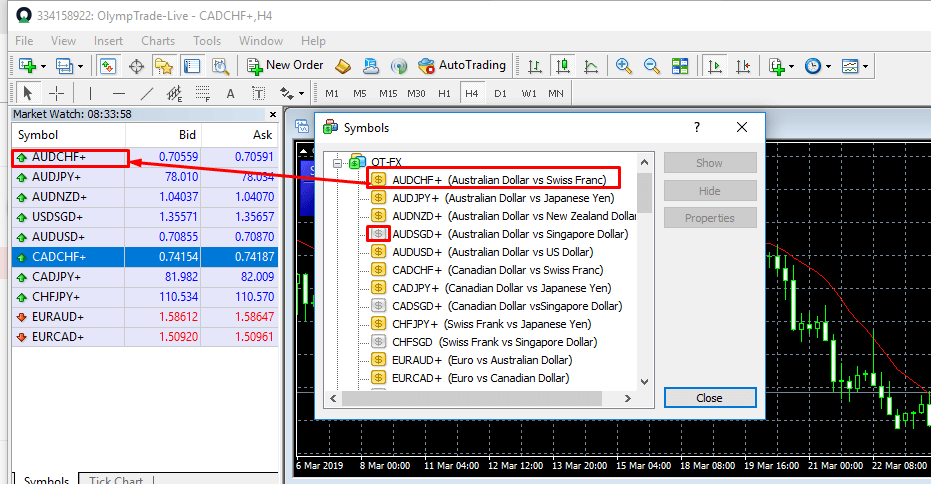Viewport: 931px width, 484px height.
Task: Switch chart to candlesticks icon
Action: 563,66
